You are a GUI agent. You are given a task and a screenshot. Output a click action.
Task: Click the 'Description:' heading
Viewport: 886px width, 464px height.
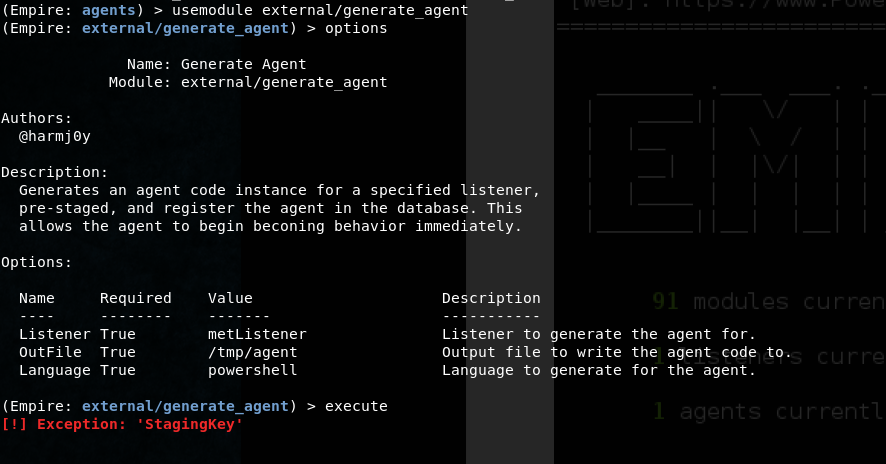click(54, 172)
